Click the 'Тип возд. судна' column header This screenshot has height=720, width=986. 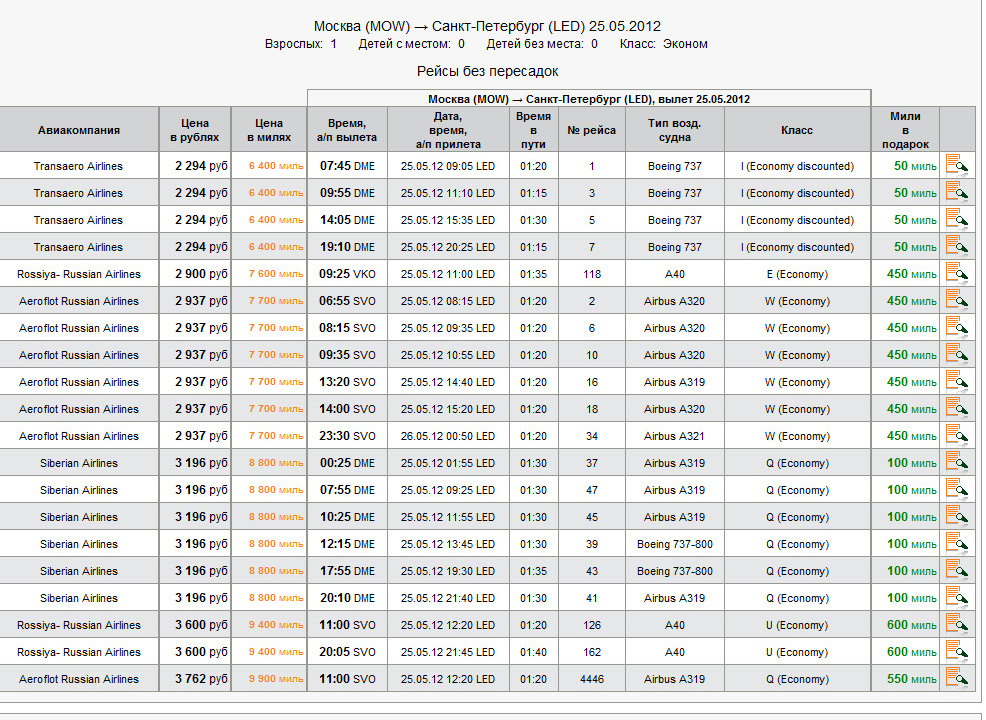[675, 130]
